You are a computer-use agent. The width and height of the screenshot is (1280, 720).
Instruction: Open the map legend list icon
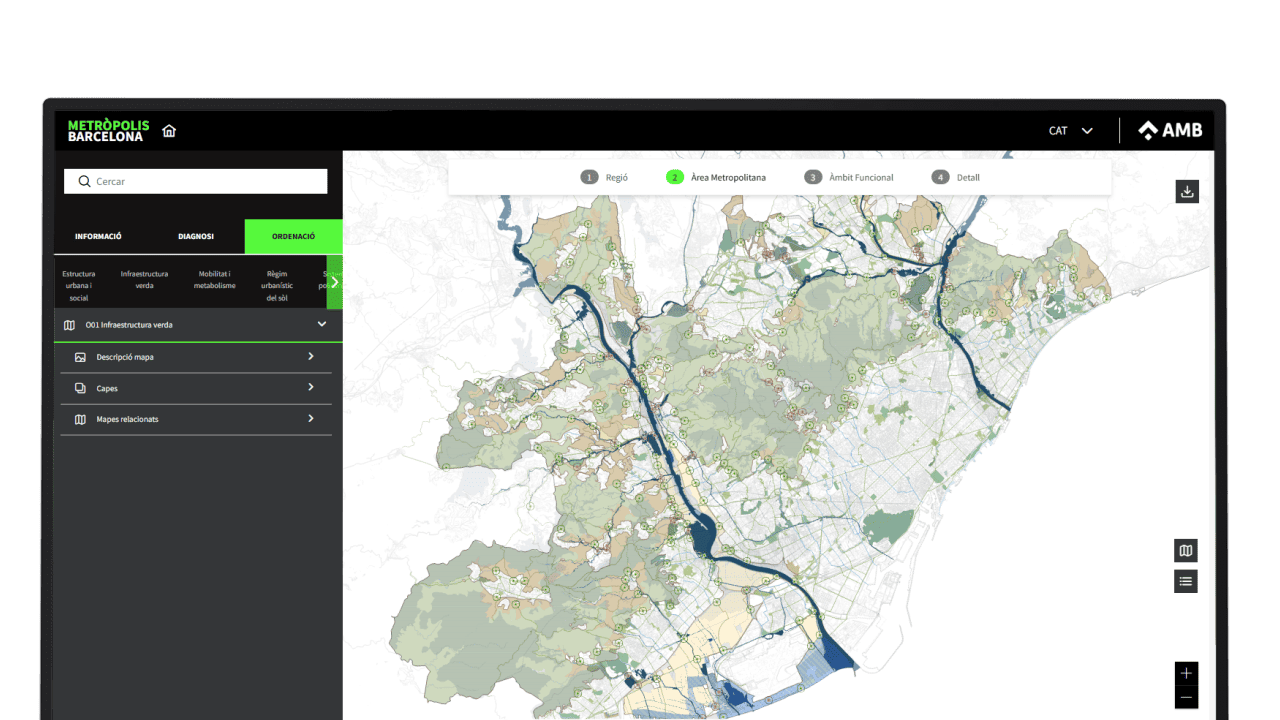pyautogui.click(x=1186, y=581)
